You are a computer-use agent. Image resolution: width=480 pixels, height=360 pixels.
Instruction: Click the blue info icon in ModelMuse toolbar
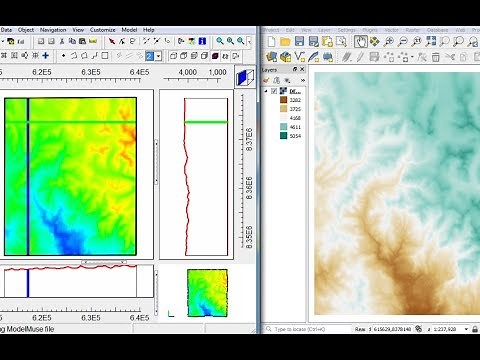pos(202,41)
